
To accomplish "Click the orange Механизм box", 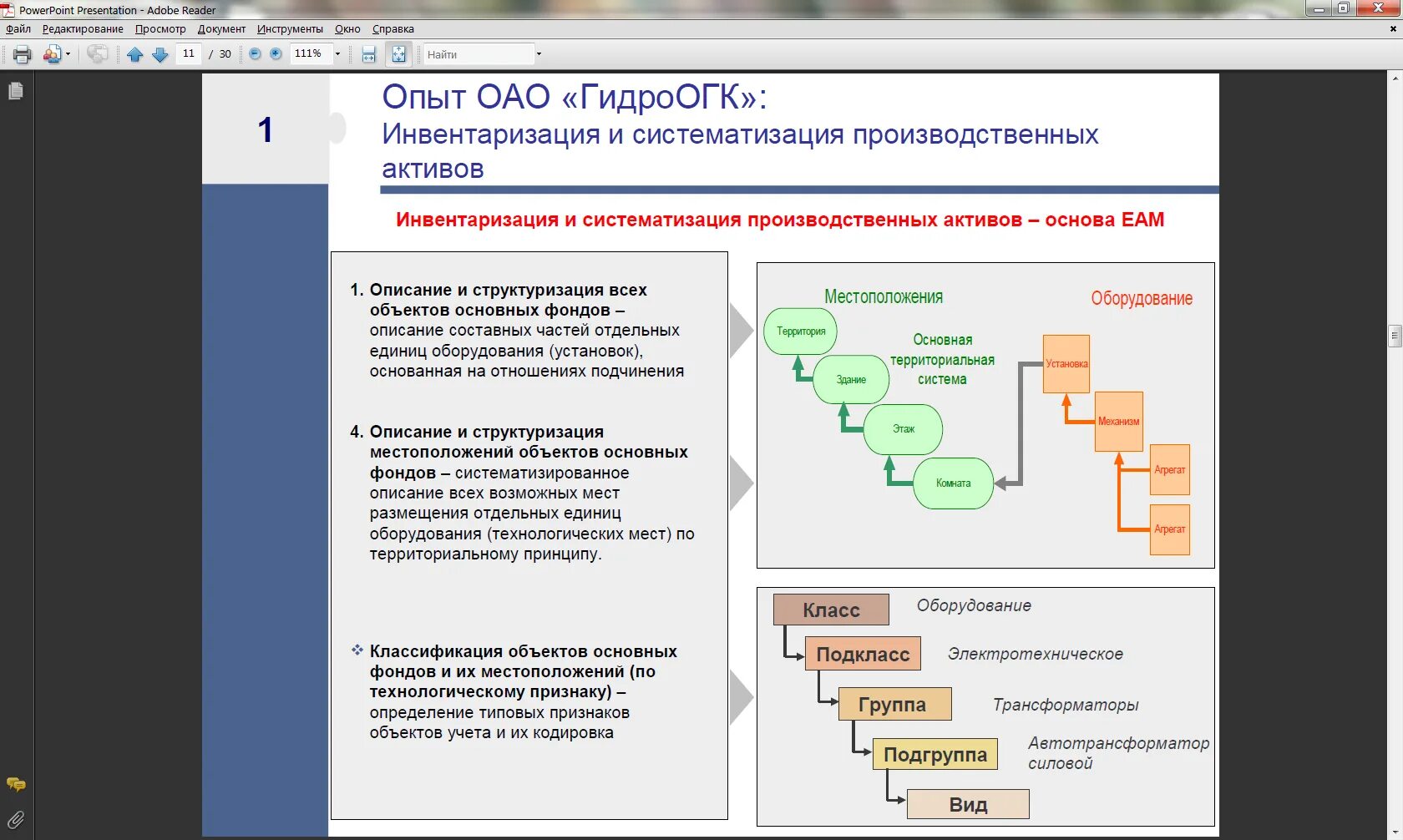I will click(1119, 422).
